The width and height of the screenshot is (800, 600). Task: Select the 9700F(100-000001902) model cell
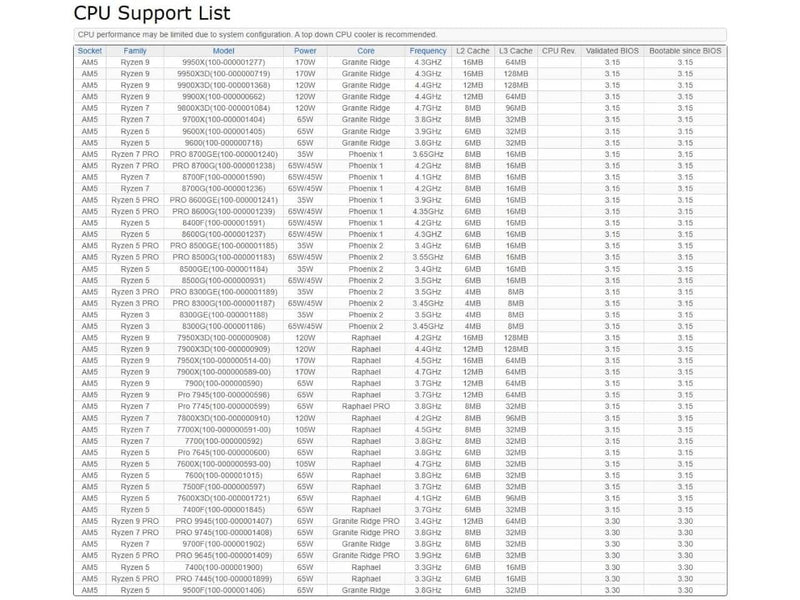click(223, 544)
